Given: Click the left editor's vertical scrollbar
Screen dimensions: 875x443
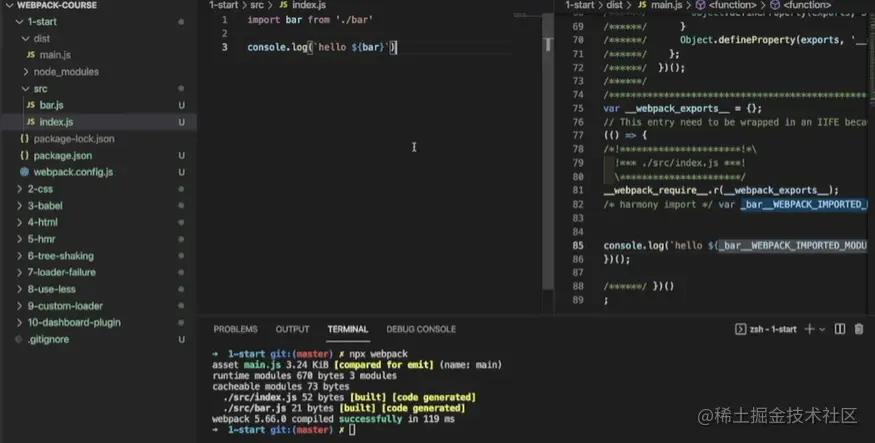Looking at the screenshot, I should tap(548, 151).
